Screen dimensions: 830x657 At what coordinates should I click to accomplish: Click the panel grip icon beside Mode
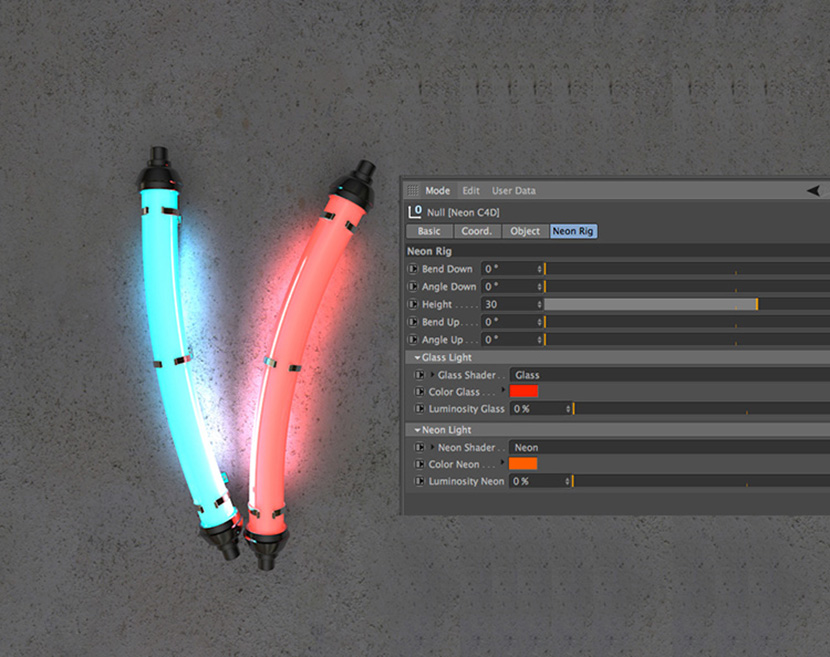413,191
